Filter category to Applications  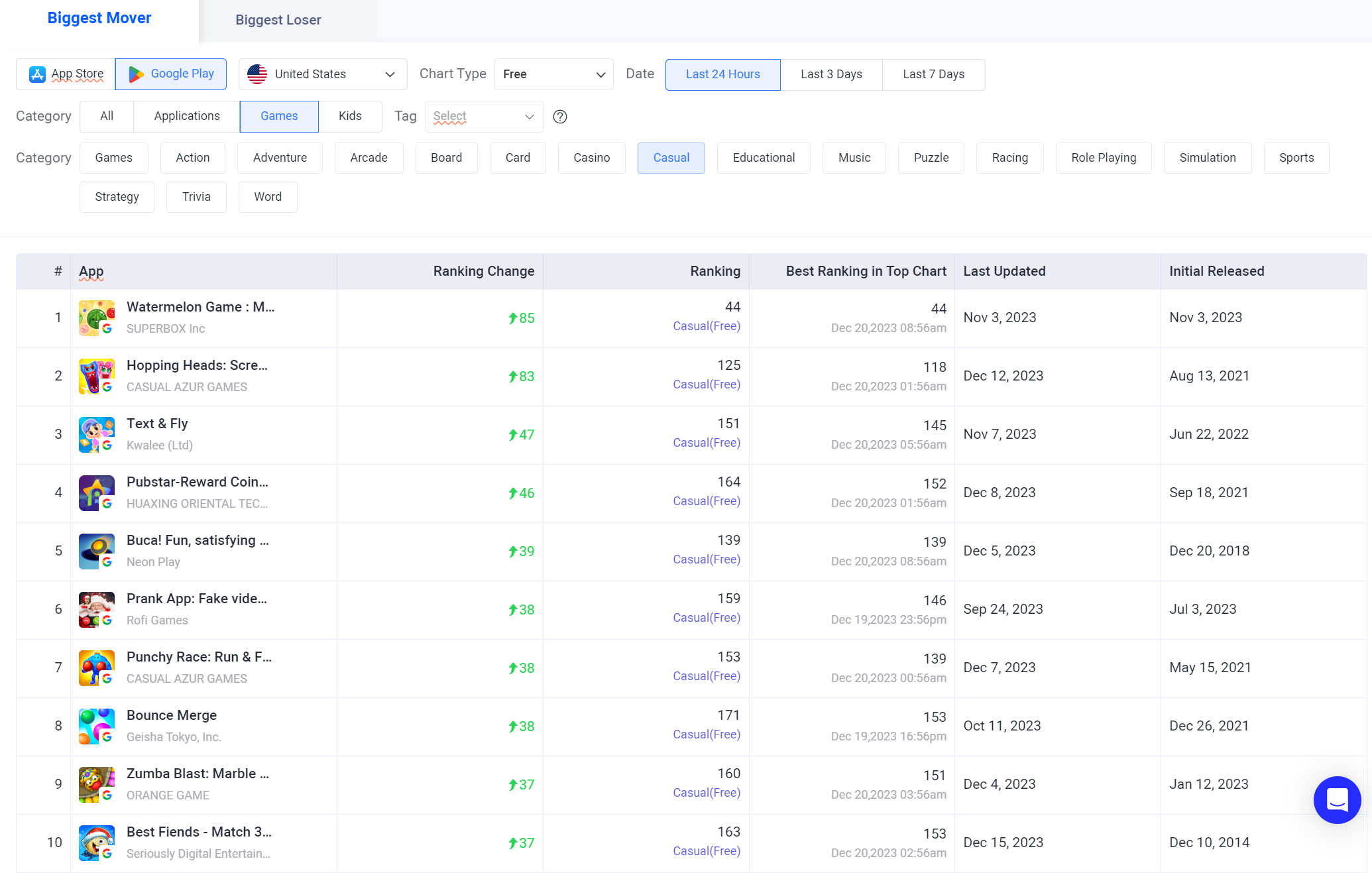click(x=187, y=117)
